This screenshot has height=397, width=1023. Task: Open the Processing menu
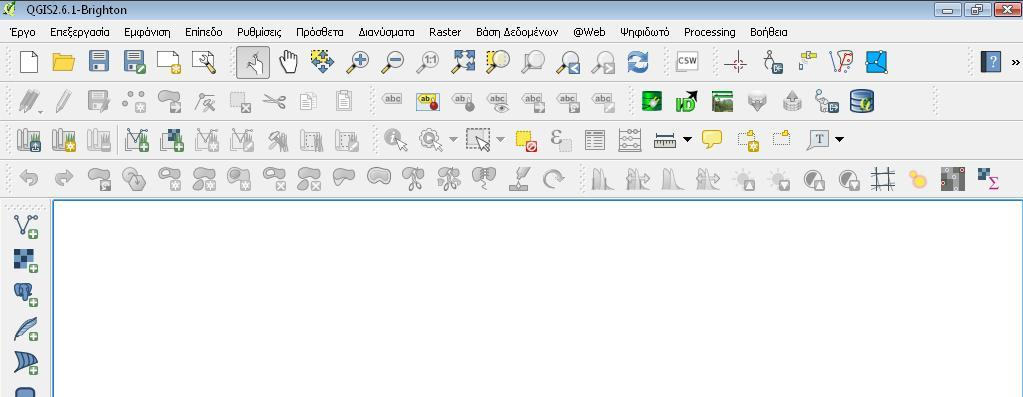click(x=710, y=32)
